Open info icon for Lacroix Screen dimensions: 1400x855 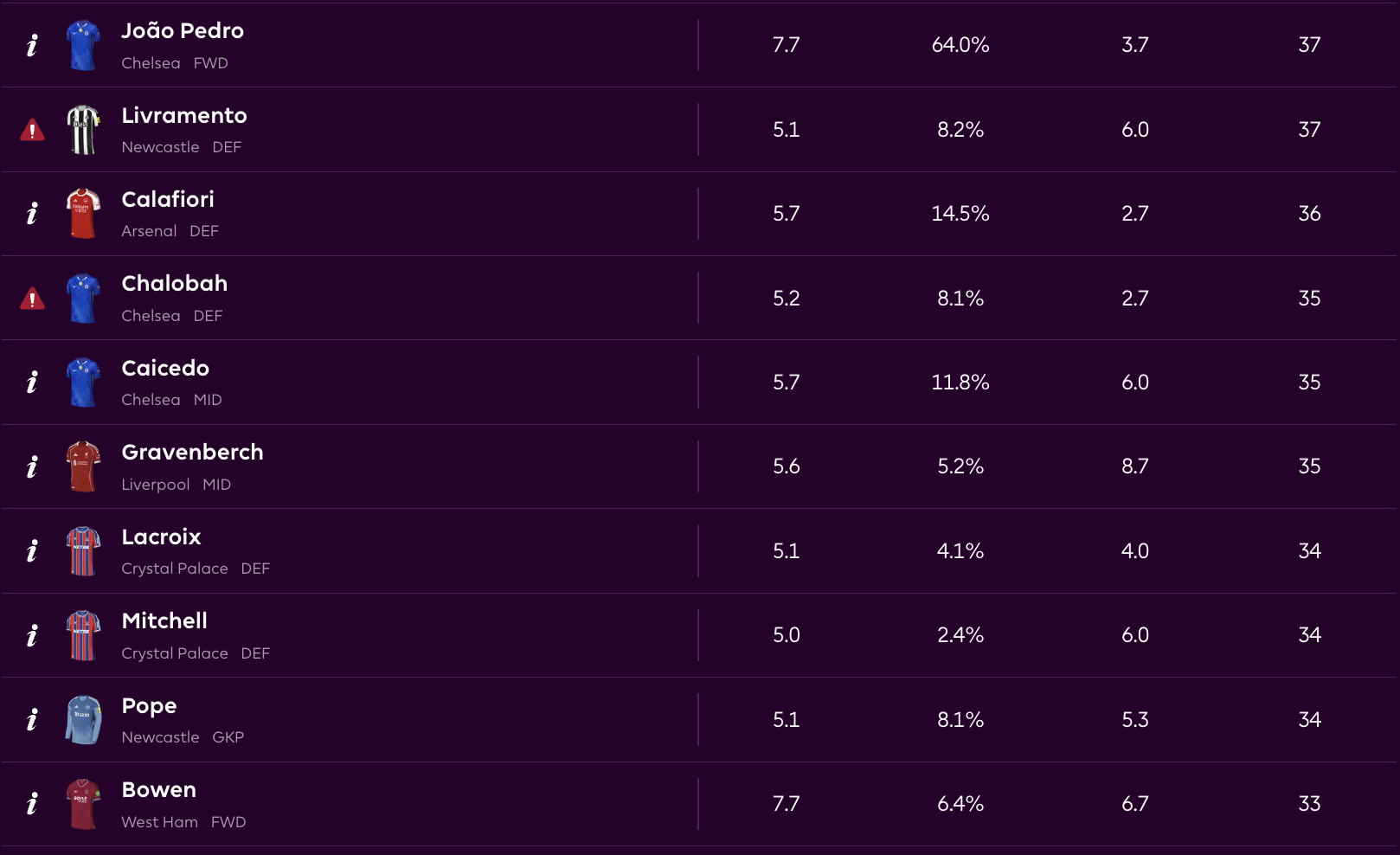coord(32,551)
